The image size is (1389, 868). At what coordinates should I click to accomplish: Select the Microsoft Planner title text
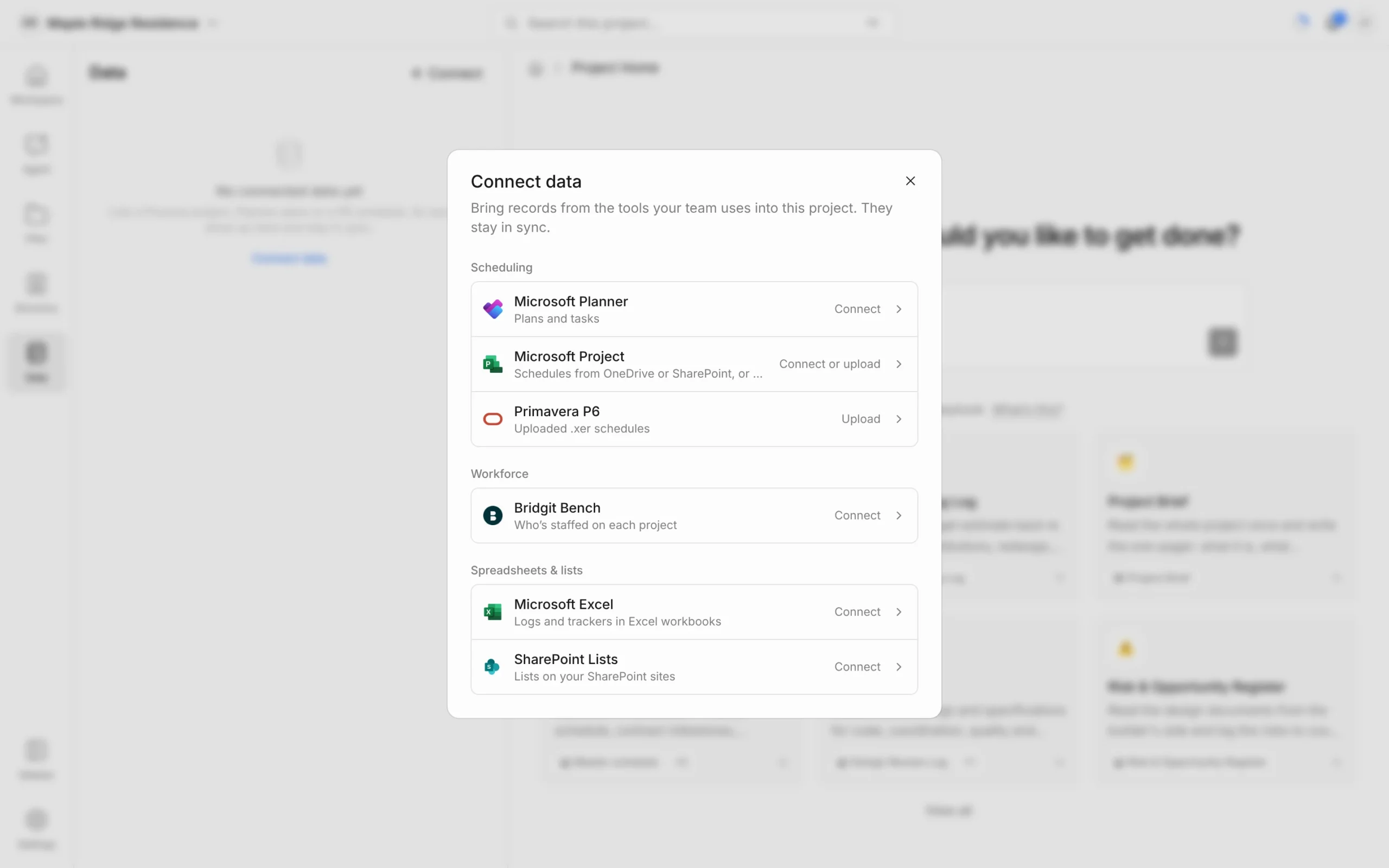[571, 302]
